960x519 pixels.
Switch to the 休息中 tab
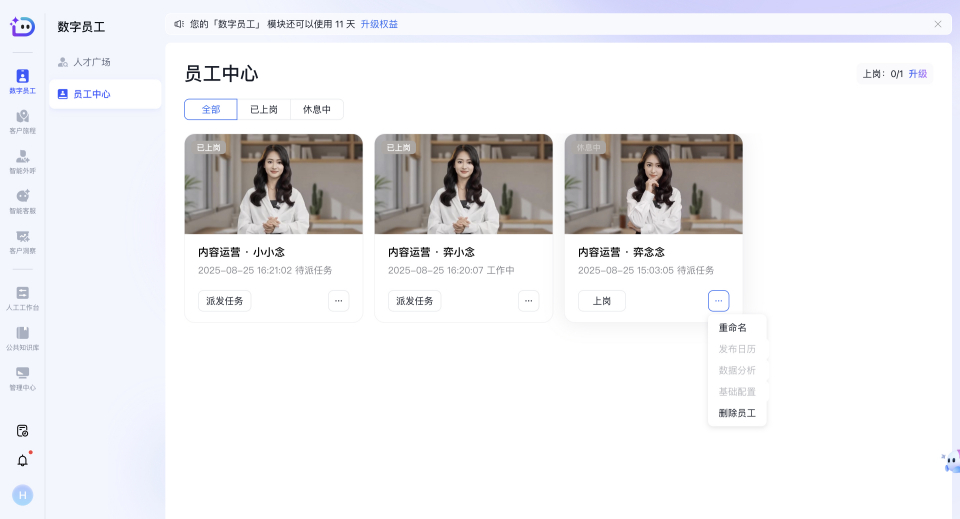click(317, 110)
